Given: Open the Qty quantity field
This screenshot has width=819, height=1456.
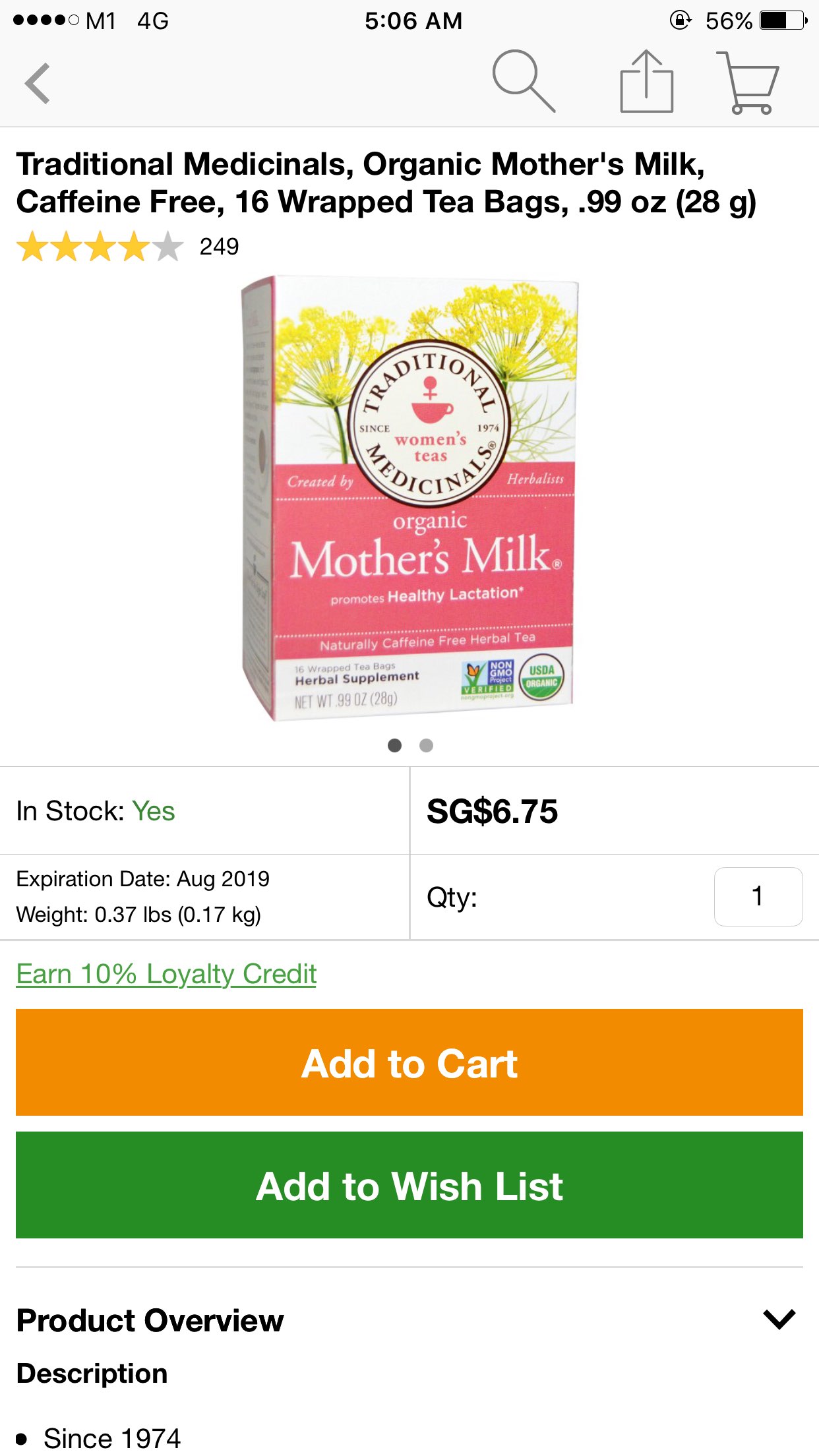Looking at the screenshot, I should [758, 897].
